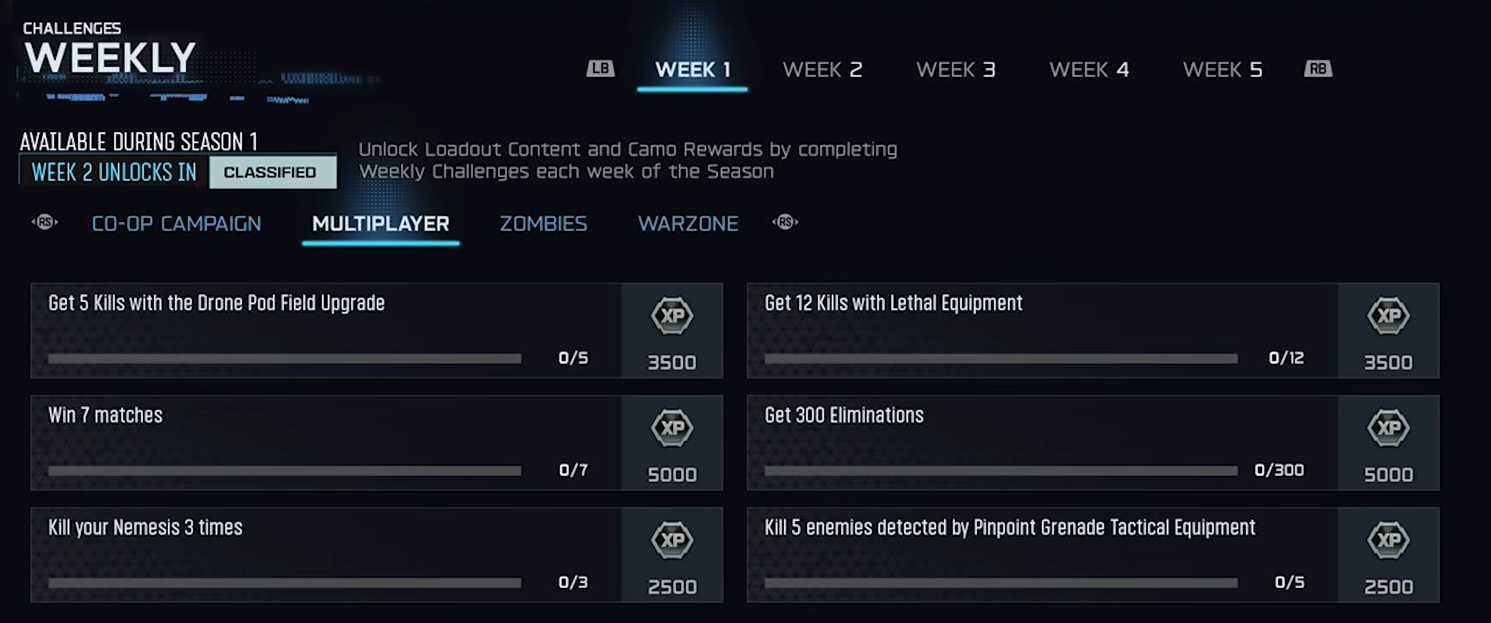Image resolution: width=1491 pixels, height=623 pixels.
Task: Select the XP badge for Win 7 matches
Action: [671, 428]
